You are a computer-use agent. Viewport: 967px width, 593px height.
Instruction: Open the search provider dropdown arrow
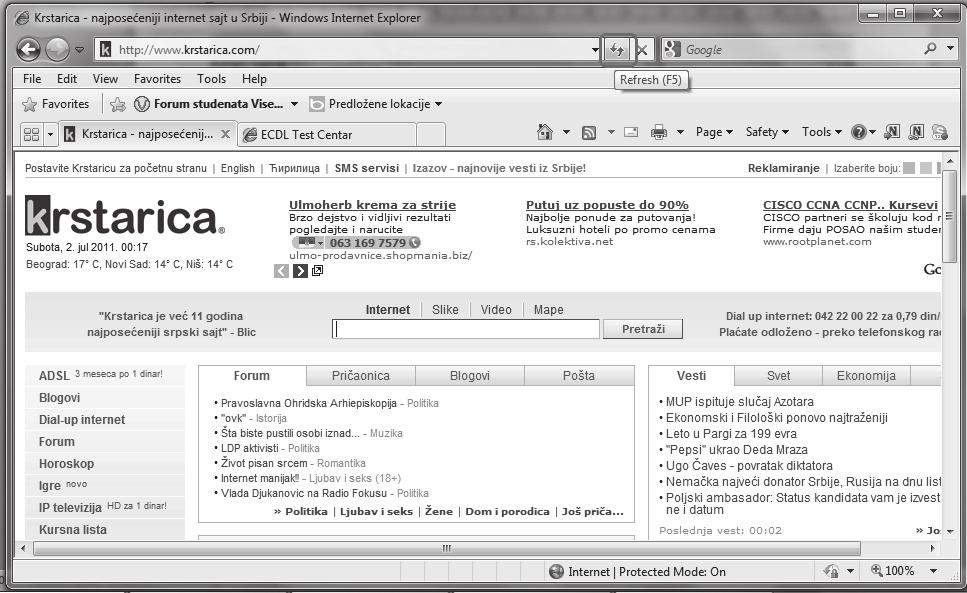click(x=950, y=49)
